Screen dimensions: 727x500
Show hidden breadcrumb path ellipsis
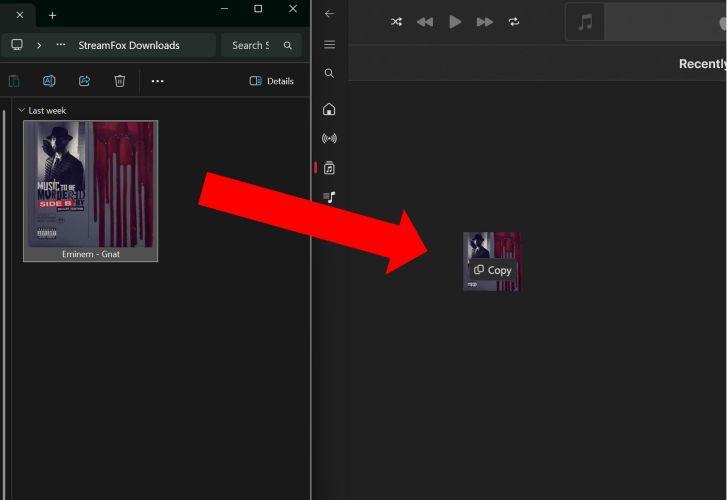tap(61, 45)
